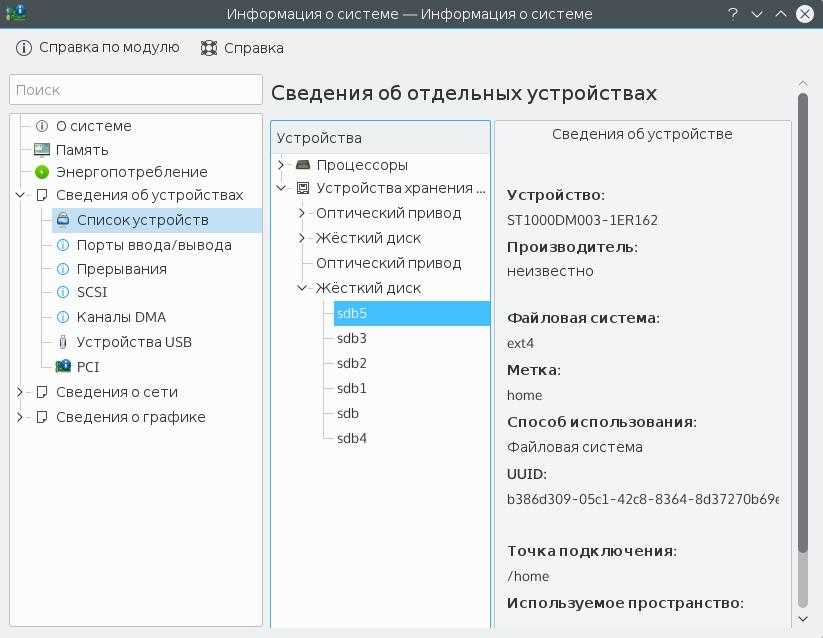Open 'Порты ввода/вывода' module
This screenshot has height=638, width=823.
(154, 245)
